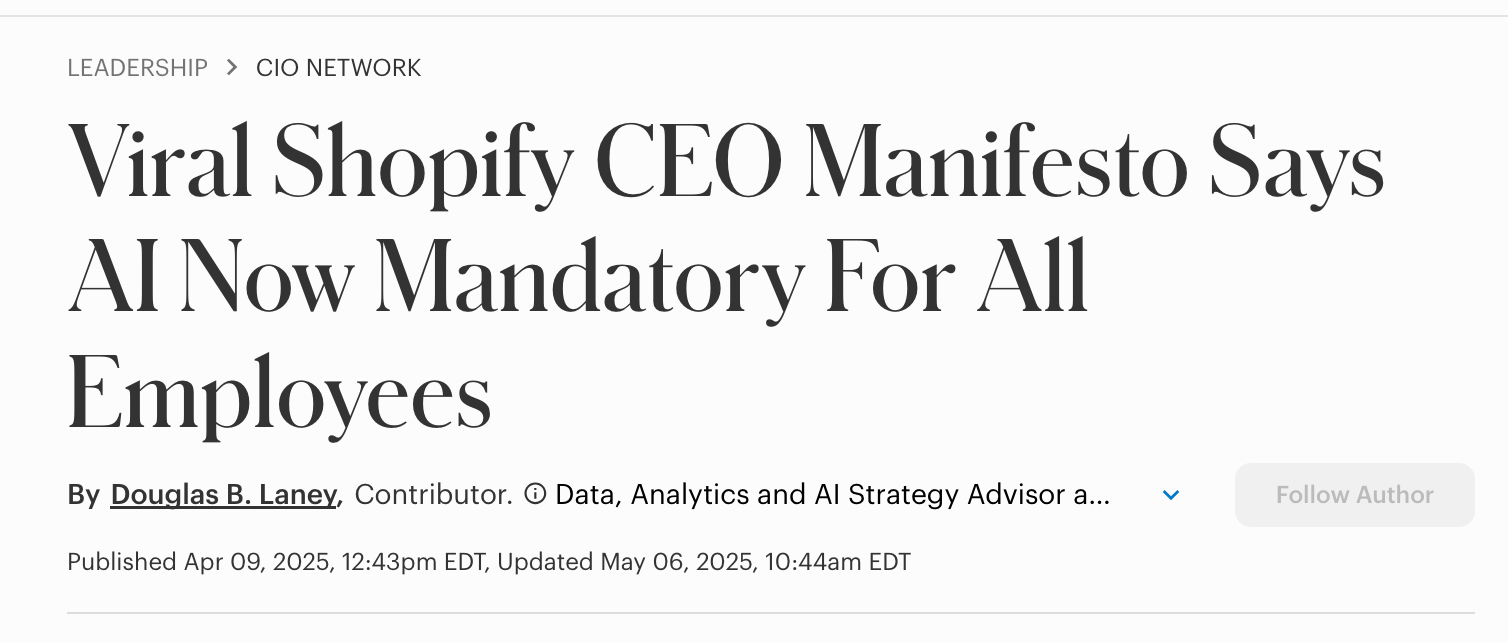The height and width of the screenshot is (642, 1508).
Task: Click the word "By" before the author name
Action: 84,495
